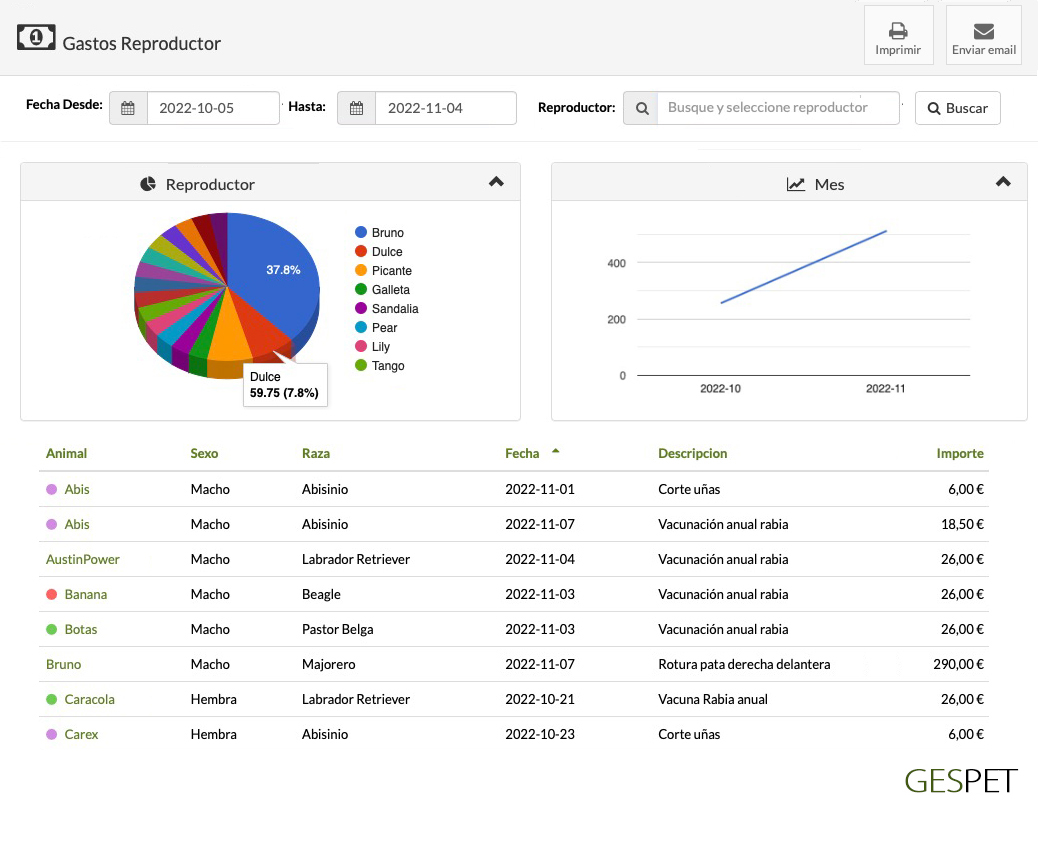Collapse the Reproductor chart panel
This screenshot has height=842, width=1038.
pos(496,182)
